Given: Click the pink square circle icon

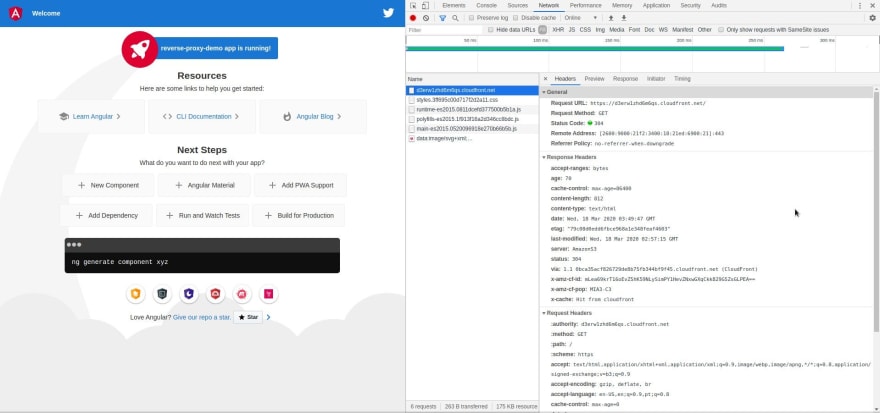Looking at the screenshot, I should [269, 293].
